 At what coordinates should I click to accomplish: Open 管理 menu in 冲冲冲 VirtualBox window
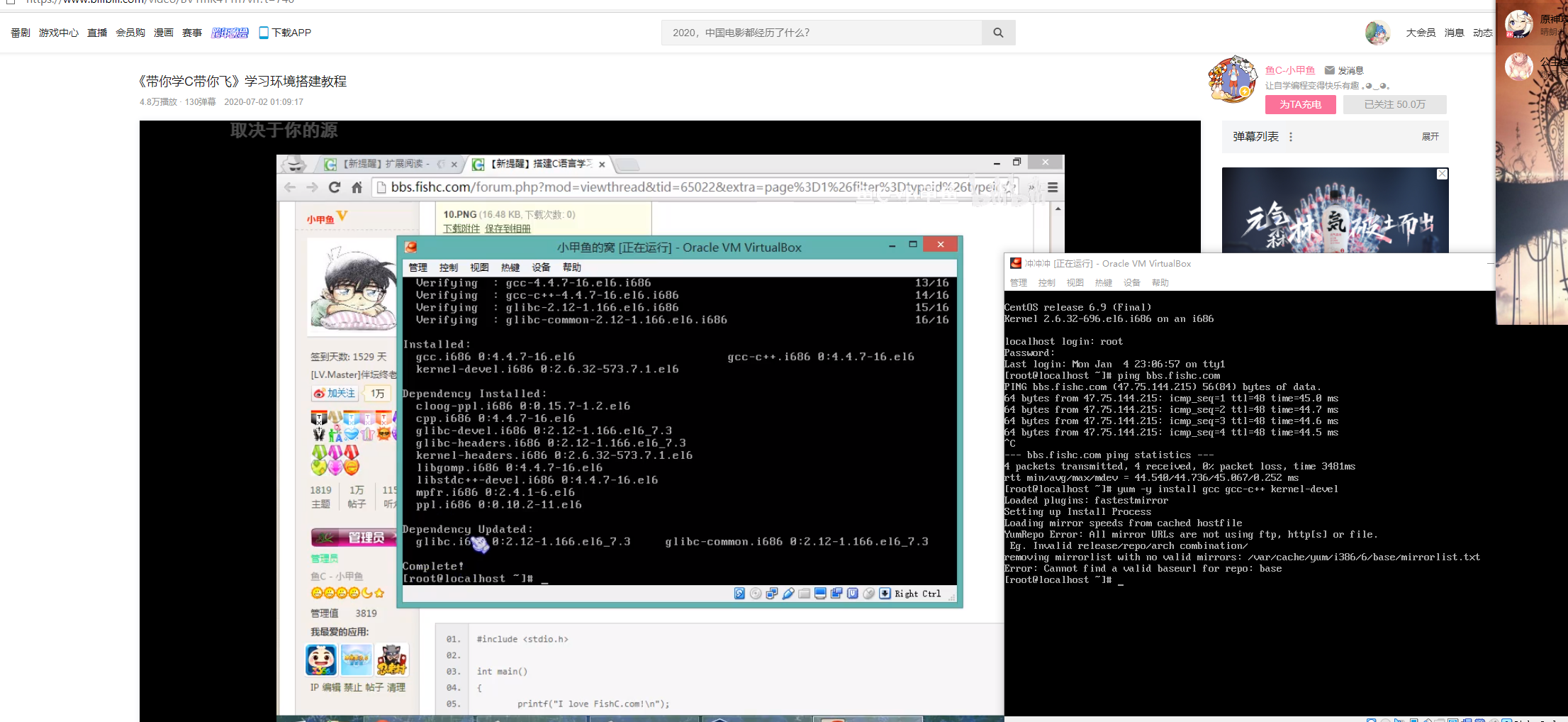[1019, 282]
